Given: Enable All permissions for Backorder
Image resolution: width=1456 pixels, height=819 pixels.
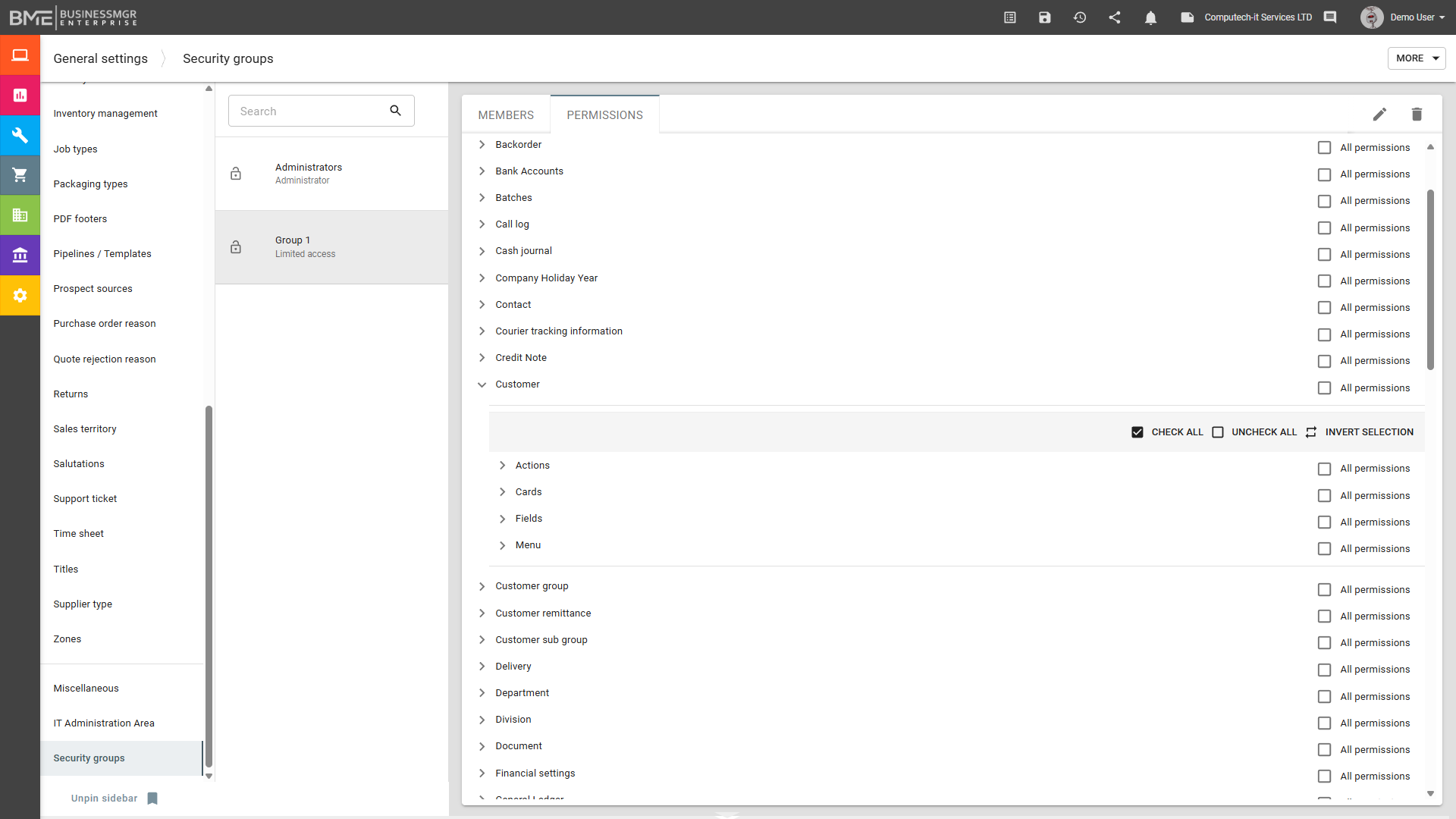Looking at the screenshot, I should tap(1325, 147).
